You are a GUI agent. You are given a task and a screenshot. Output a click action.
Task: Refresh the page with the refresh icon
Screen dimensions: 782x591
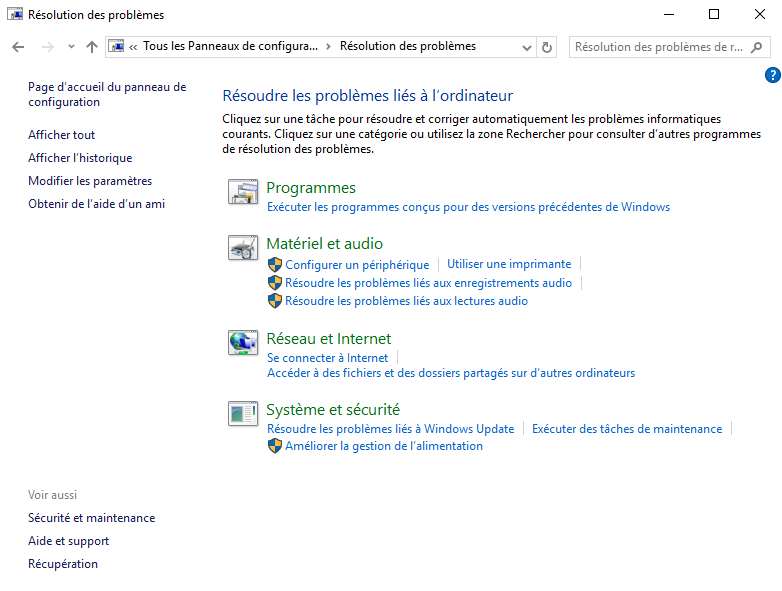click(x=547, y=47)
